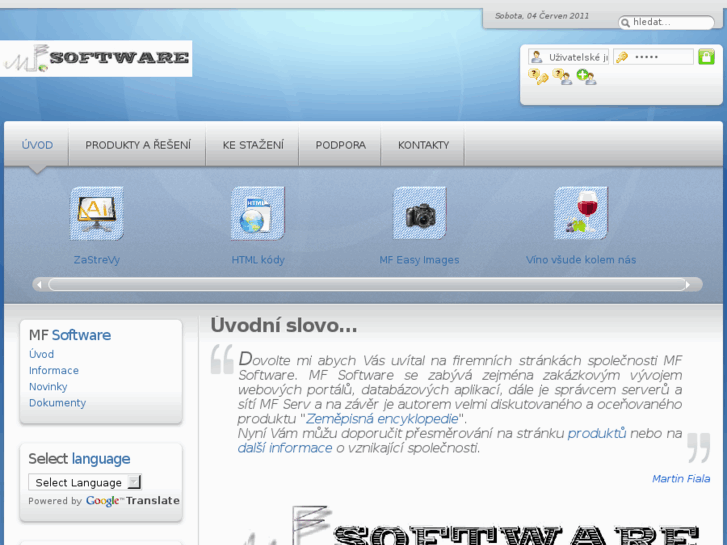Click Víno všude kolem nás link
Viewport: 727px width, 545px height.
(580, 260)
